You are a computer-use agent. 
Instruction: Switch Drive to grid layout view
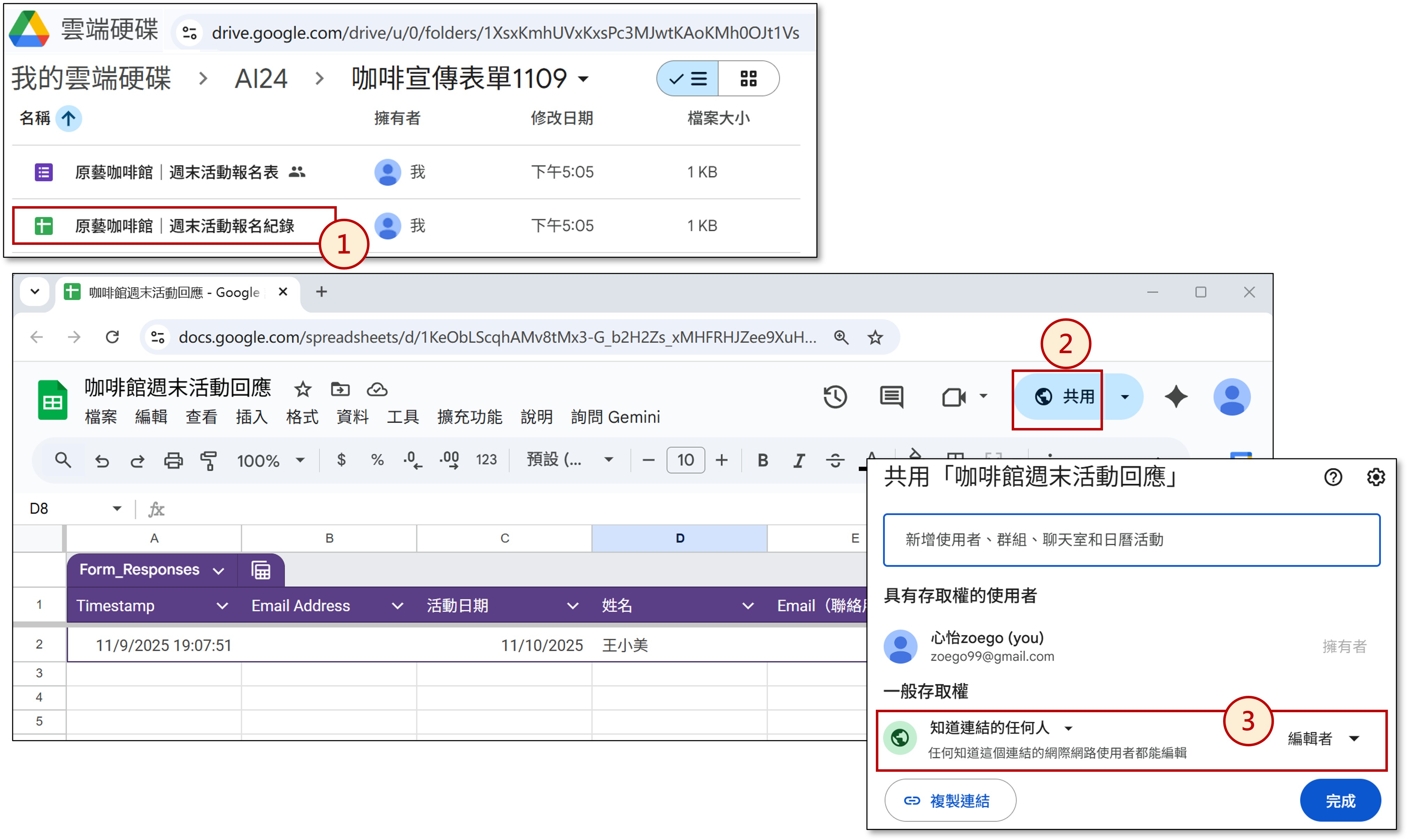click(x=748, y=79)
